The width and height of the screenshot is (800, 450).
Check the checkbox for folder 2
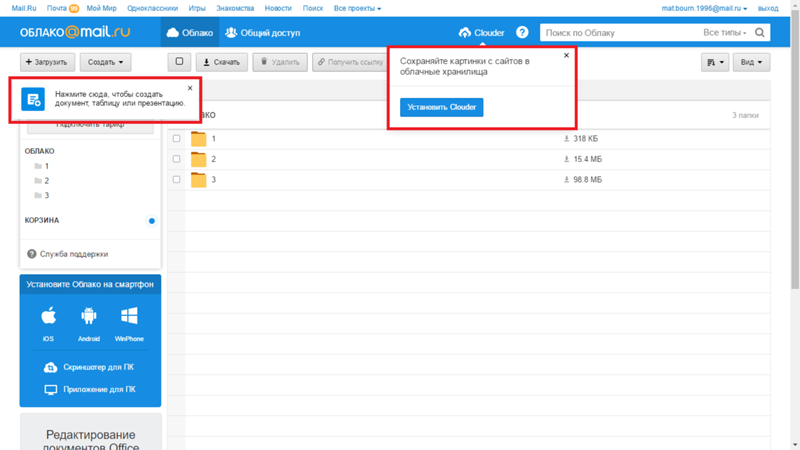(177, 159)
